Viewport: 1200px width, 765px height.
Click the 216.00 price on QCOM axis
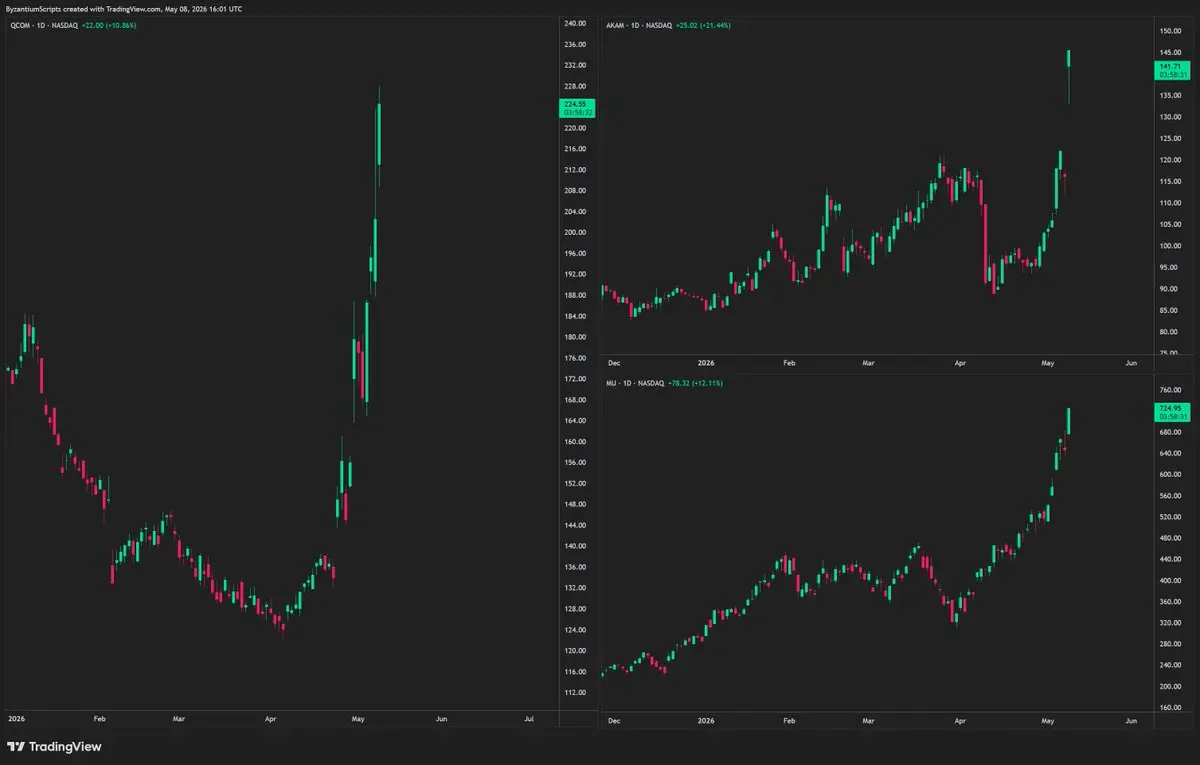pos(574,149)
